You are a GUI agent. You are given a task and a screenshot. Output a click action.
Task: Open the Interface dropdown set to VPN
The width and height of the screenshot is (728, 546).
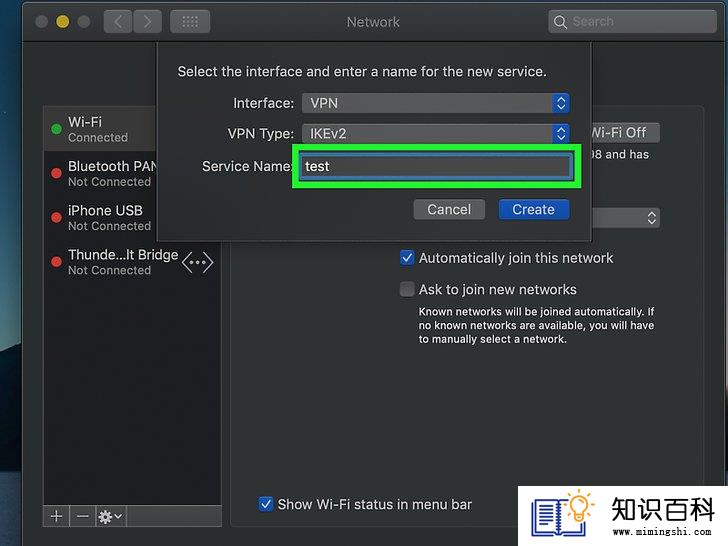click(x=436, y=103)
